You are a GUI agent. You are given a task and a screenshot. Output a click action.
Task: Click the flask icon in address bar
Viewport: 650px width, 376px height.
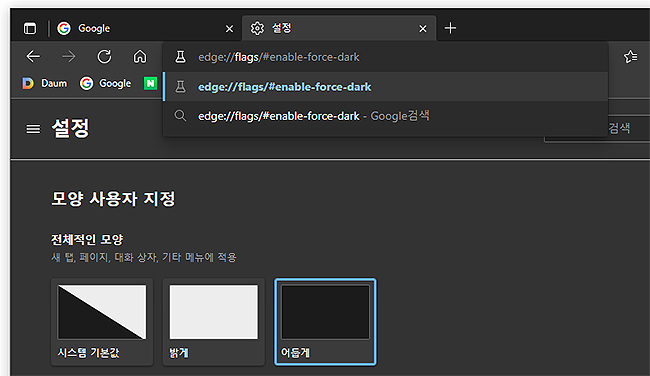(x=180, y=57)
